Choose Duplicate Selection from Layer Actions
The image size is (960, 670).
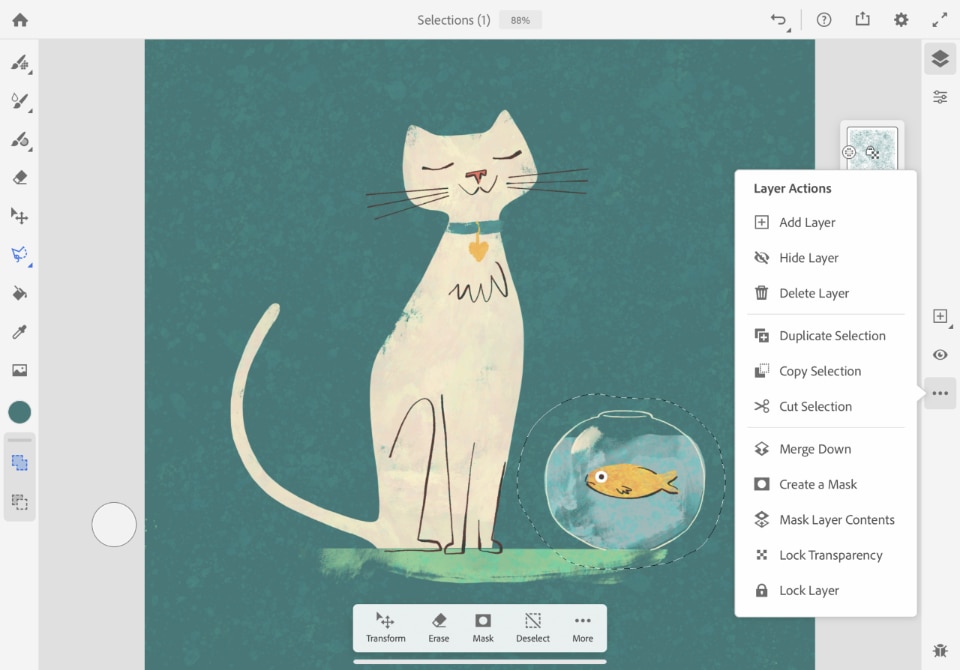[831, 336]
